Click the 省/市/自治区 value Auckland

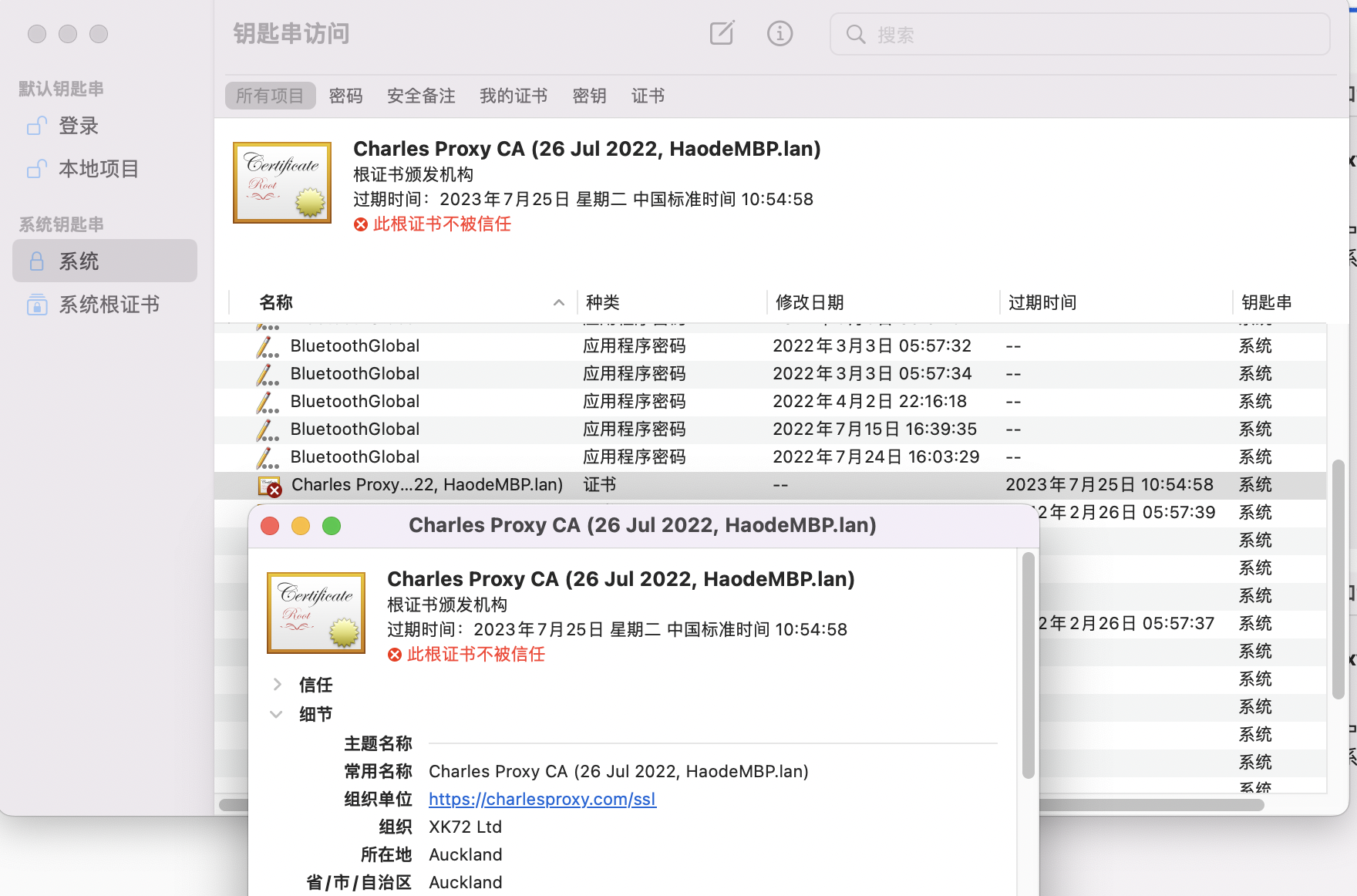click(x=465, y=883)
